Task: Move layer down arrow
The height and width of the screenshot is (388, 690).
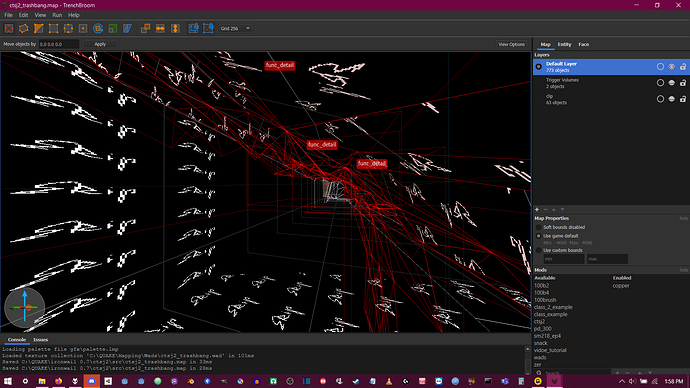Action: (x=562, y=209)
